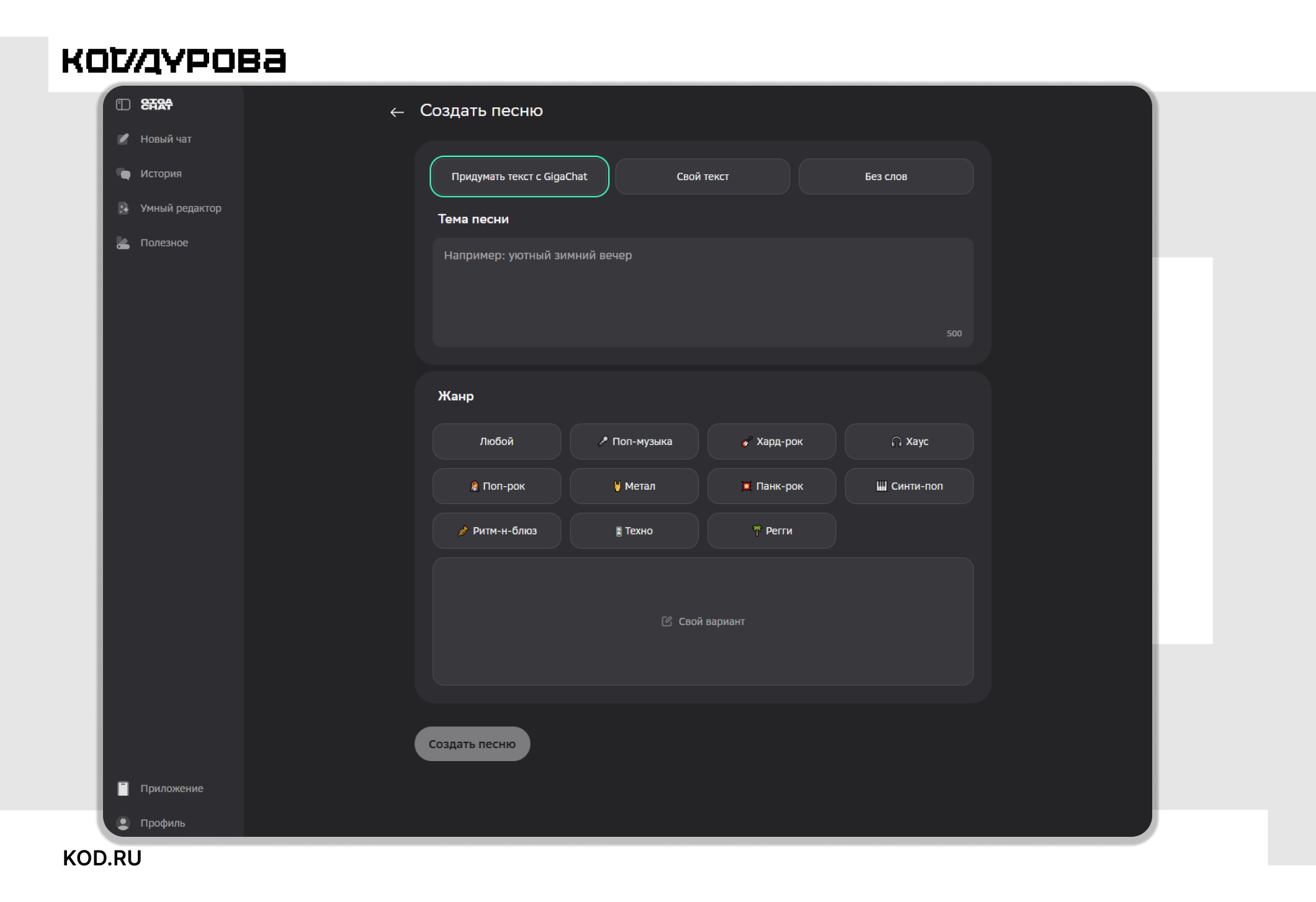Select the Хард-рок genre
This screenshot has height=902, width=1316.
[x=771, y=441]
